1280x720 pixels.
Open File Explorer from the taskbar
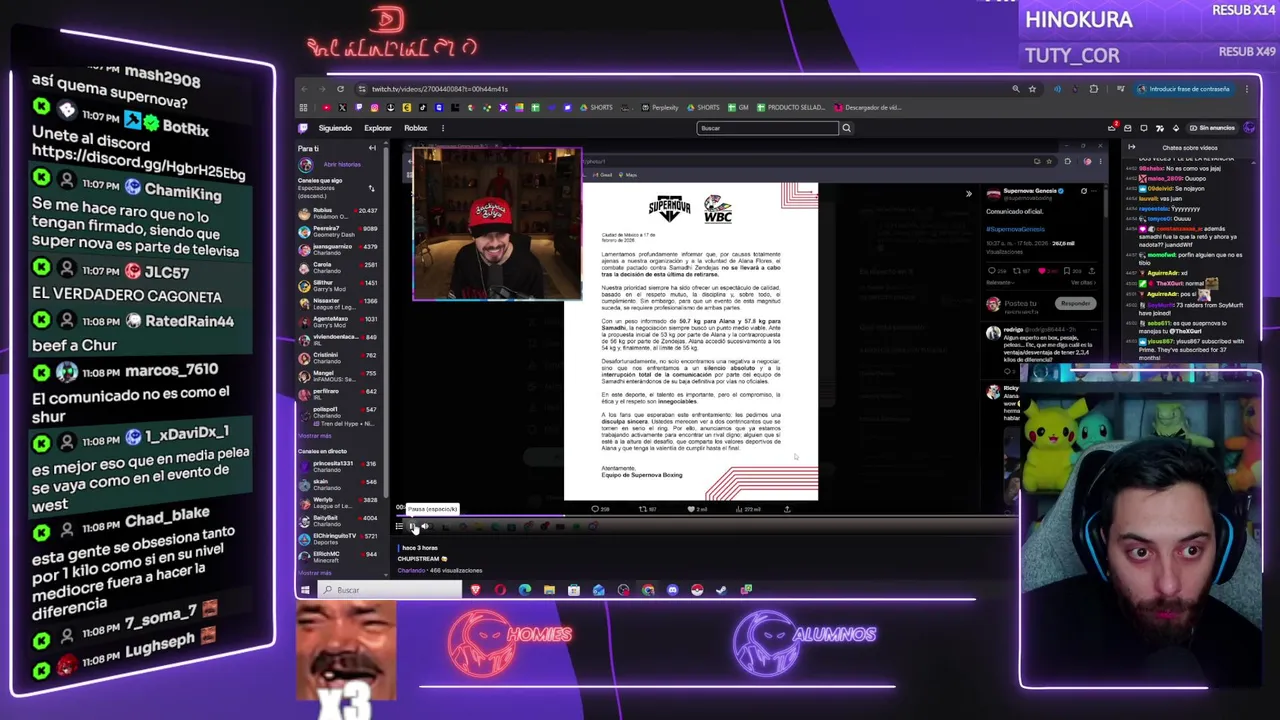pyautogui.click(x=549, y=590)
